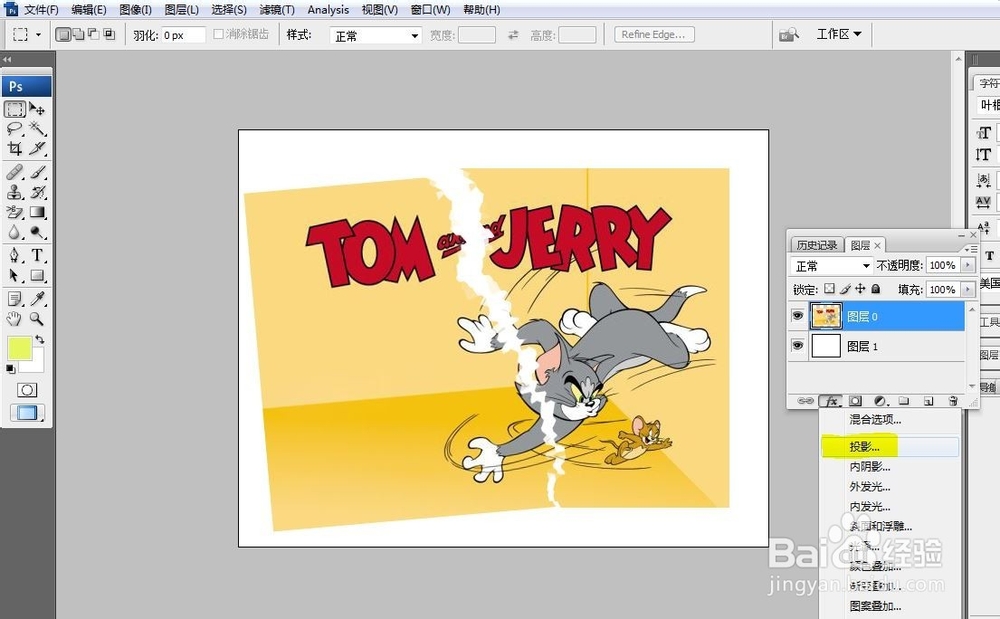This screenshot has width=1000, height=619.
Task: Select the Brush tool
Action: tap(37, 172)
